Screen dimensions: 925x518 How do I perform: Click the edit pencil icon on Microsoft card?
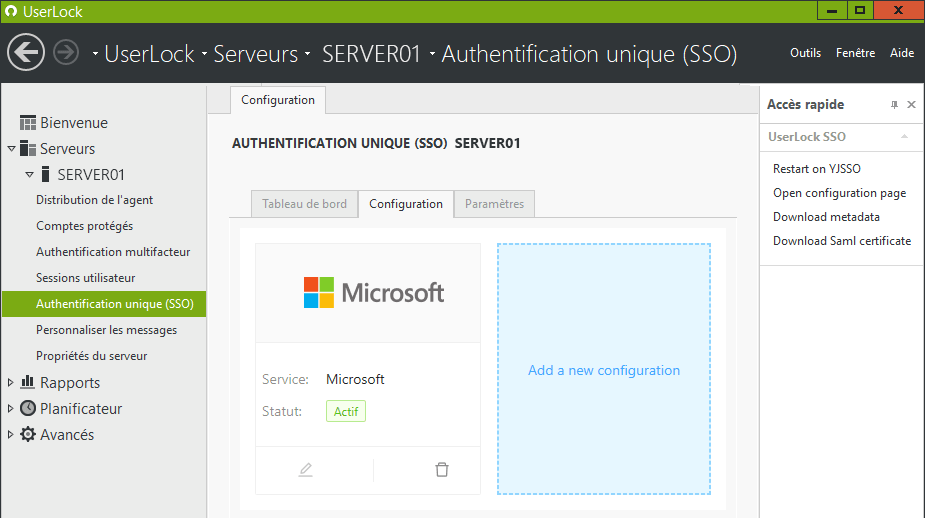click(x=306, y=470)
